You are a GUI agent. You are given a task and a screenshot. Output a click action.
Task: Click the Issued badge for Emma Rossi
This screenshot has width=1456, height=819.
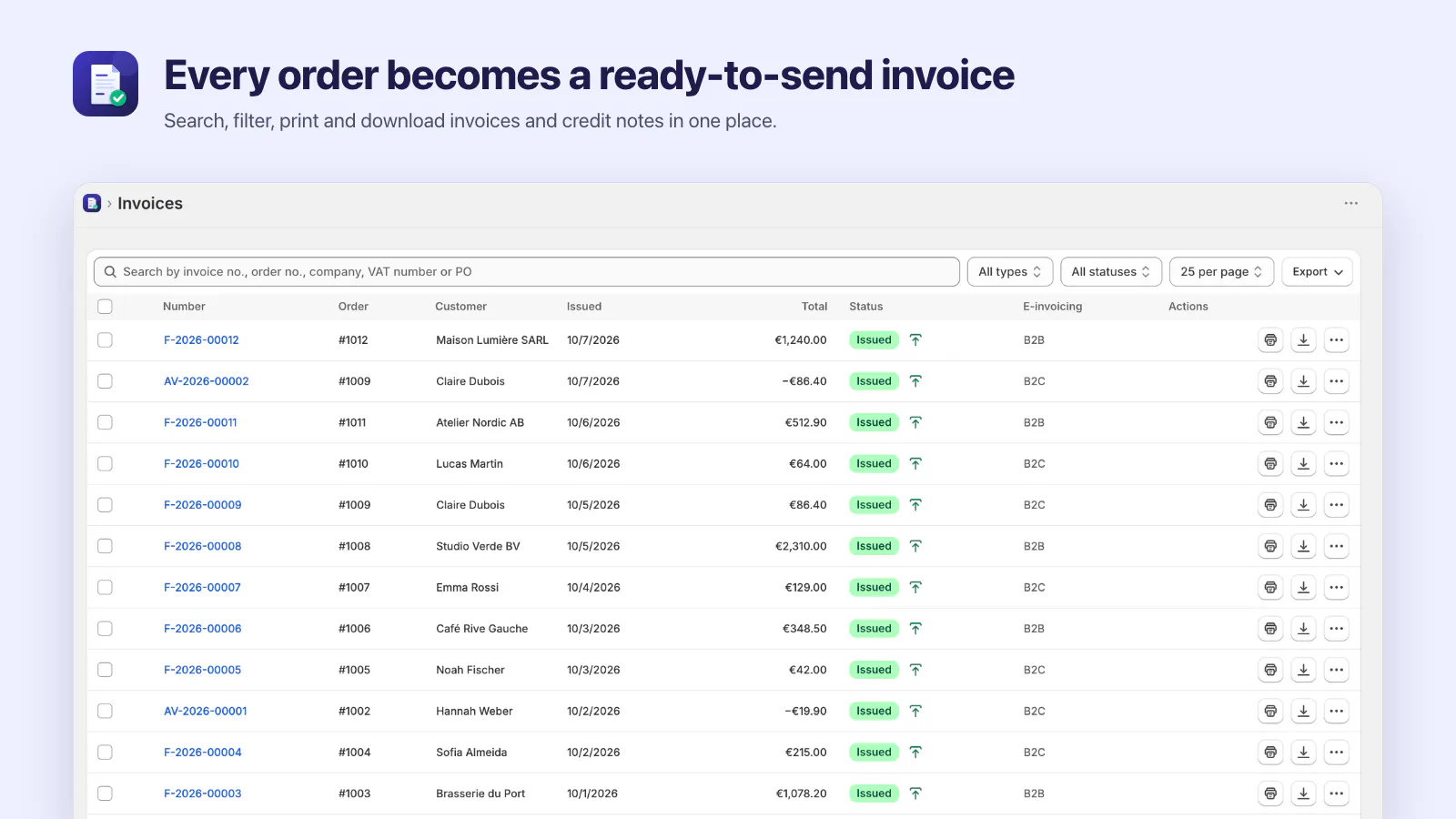(x=874, y=588)
